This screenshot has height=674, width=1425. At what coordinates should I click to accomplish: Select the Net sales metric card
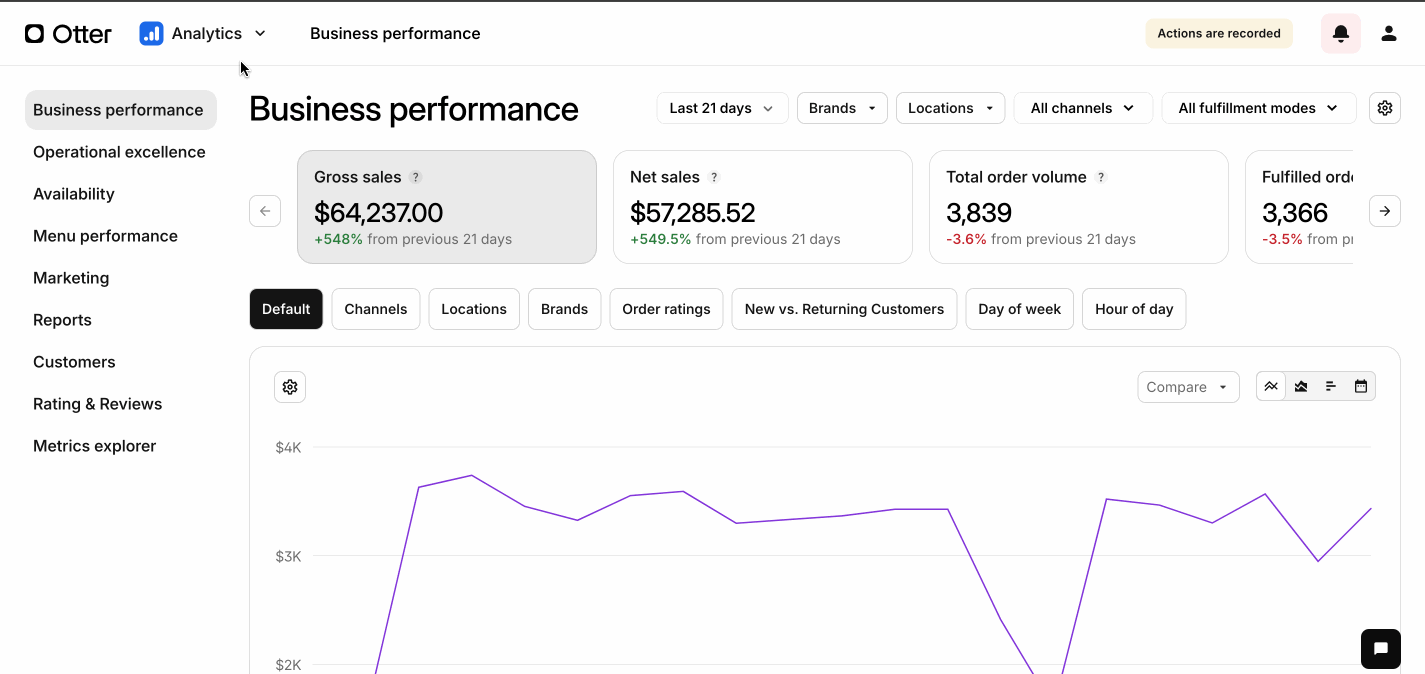(x=762, y=207)
